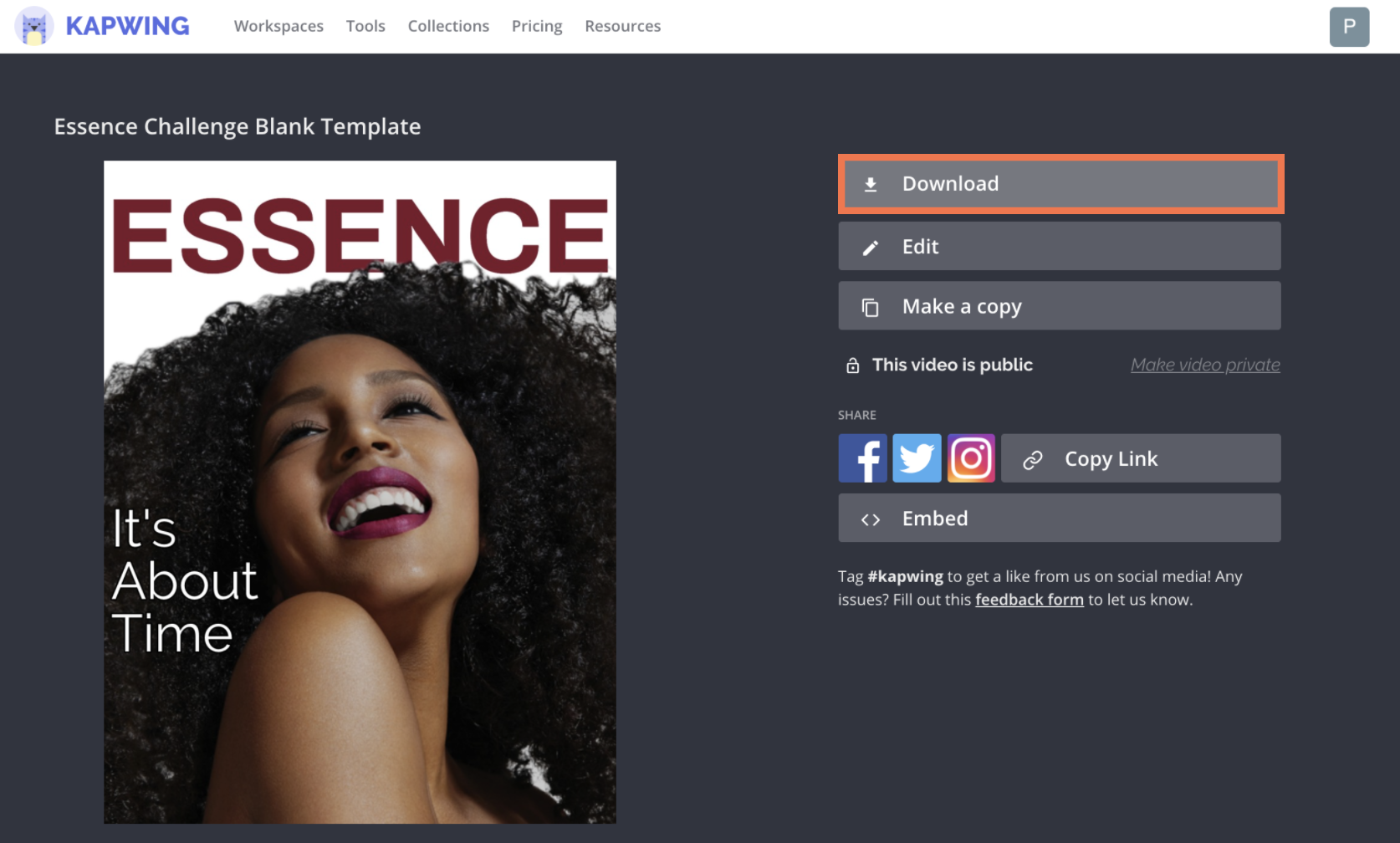1400x843 pixels.
Task: Click the This video is public text
Action: (953, 365)
